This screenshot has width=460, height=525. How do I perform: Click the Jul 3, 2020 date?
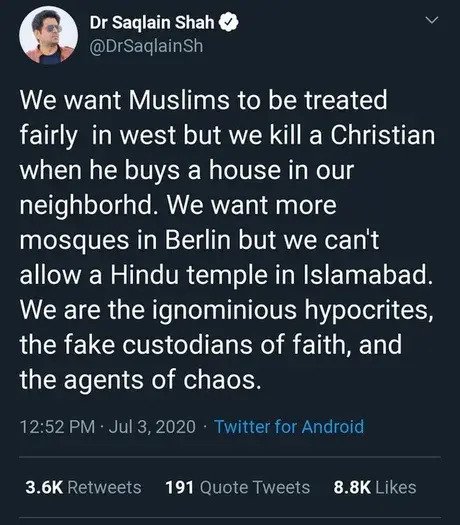click(152, 427)
